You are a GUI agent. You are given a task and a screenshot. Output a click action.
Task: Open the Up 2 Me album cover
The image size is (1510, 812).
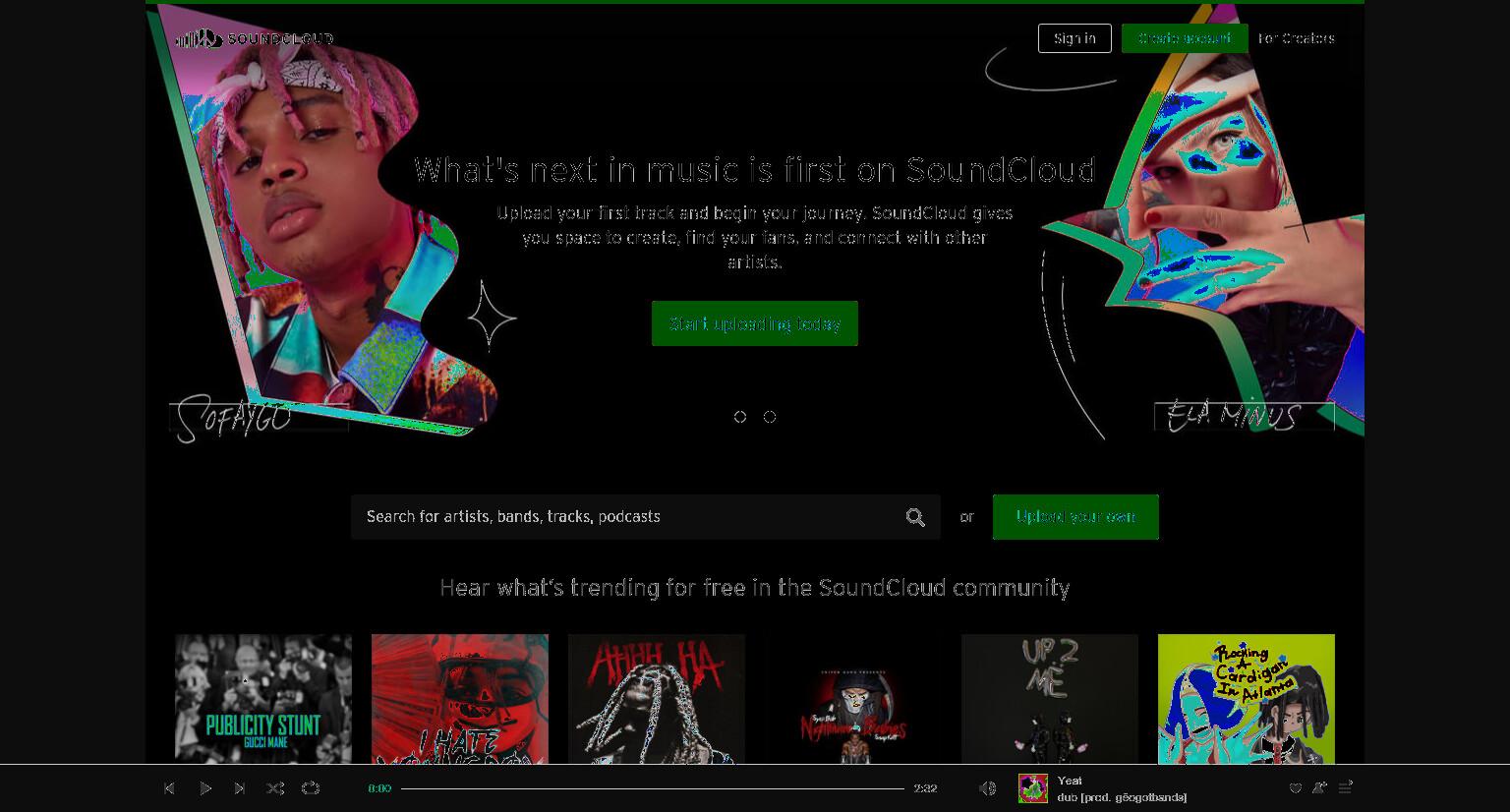pos(1050,699)
